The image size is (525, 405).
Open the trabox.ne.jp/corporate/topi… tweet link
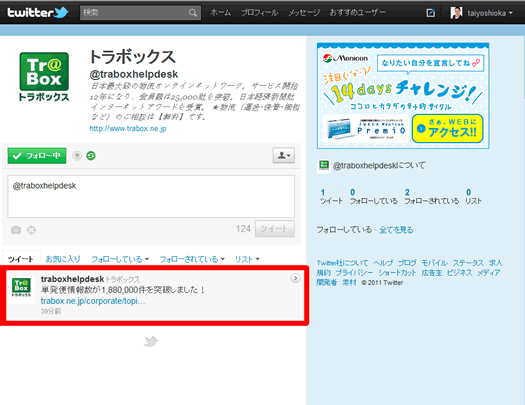pyautogui.click(x=93, y=301)
